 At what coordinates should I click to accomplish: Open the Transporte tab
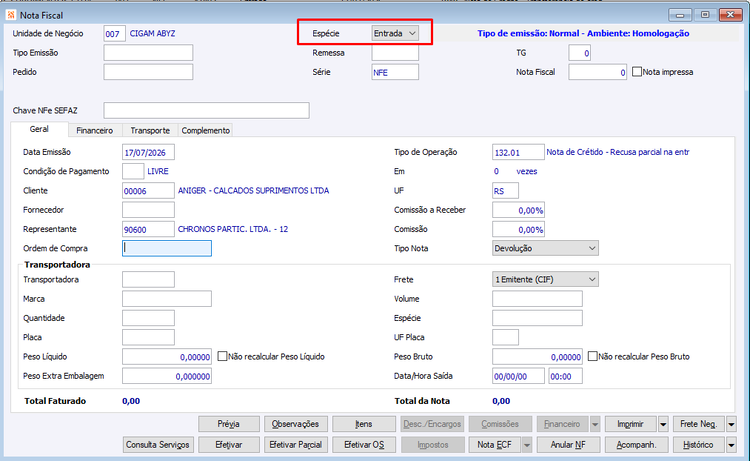[x=150, y=131]
